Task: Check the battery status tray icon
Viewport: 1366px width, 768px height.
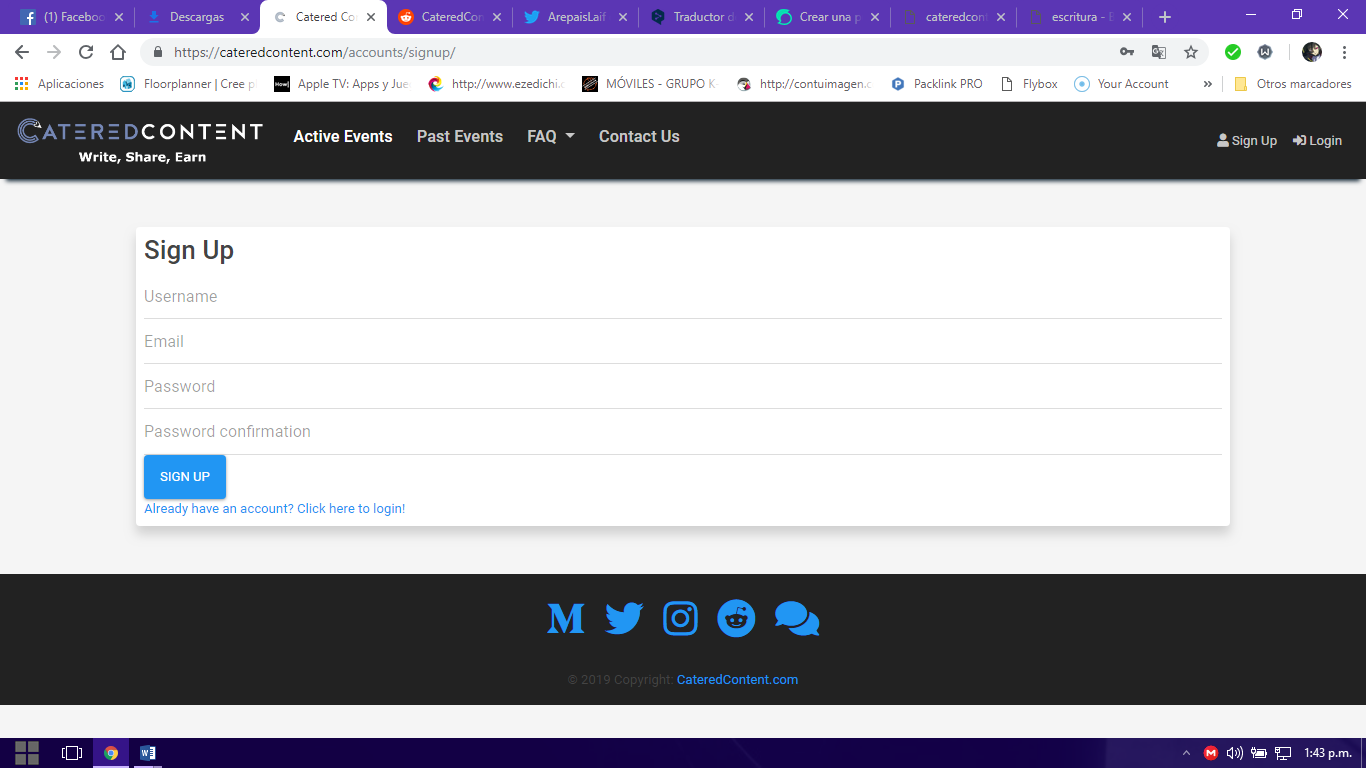Action: click(1259, 753)
